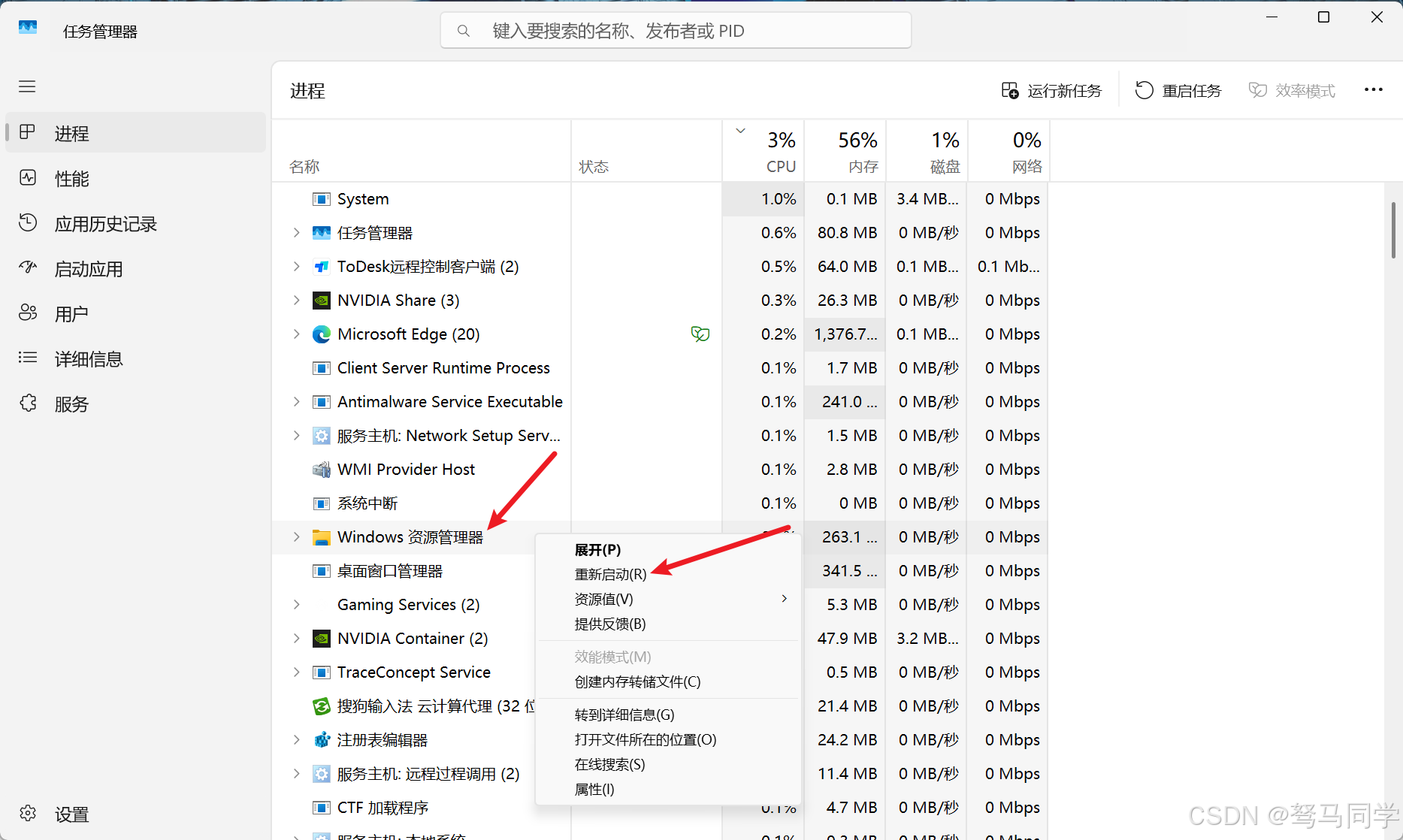Select the System process row

click(660, 199)
